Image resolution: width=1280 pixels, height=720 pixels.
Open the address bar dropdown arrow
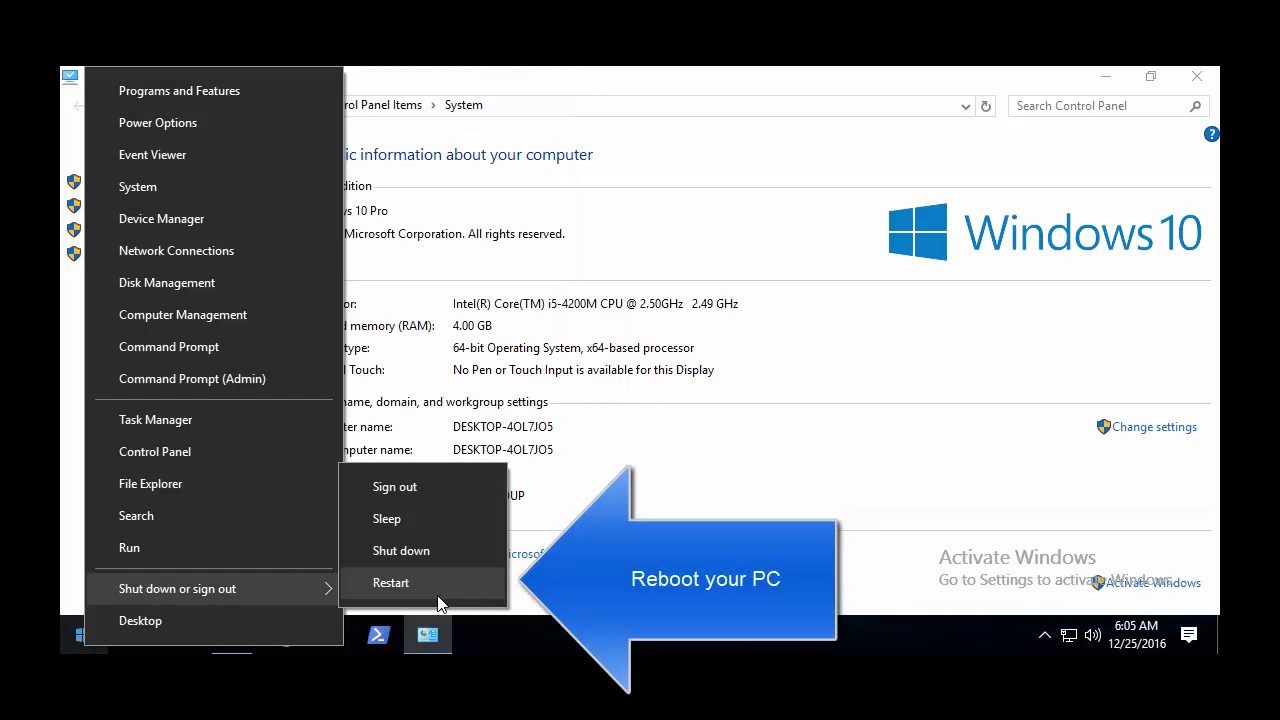click(x=964, y=105)
